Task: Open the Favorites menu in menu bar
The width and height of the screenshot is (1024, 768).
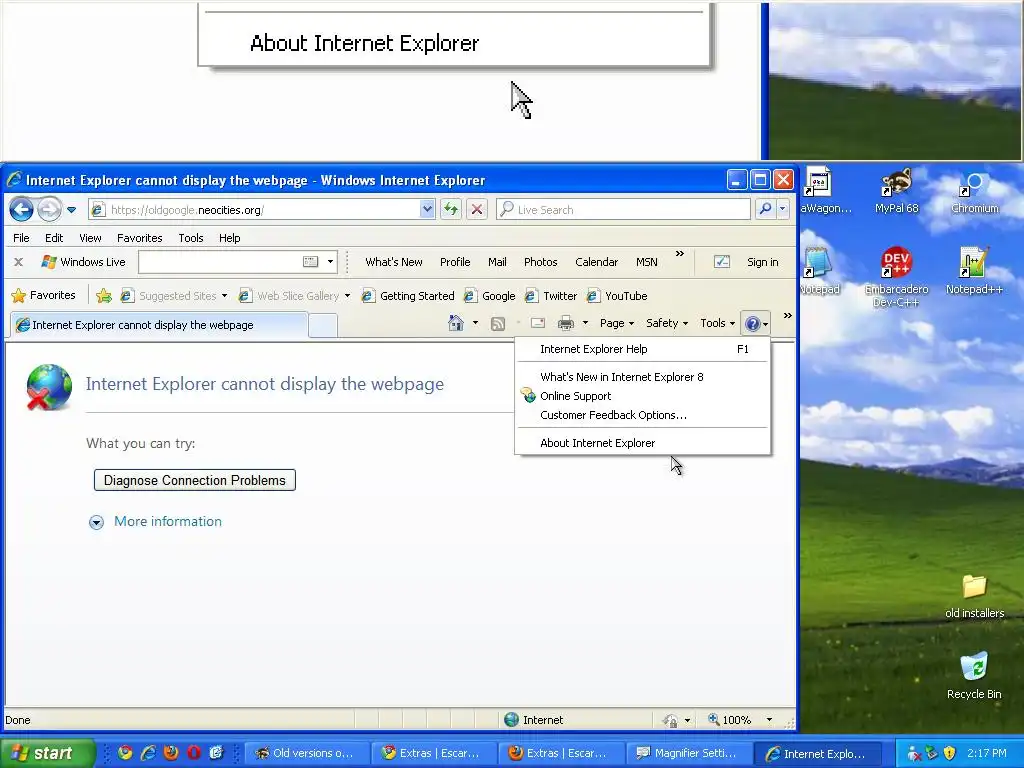Action: (x=139, y=238)
